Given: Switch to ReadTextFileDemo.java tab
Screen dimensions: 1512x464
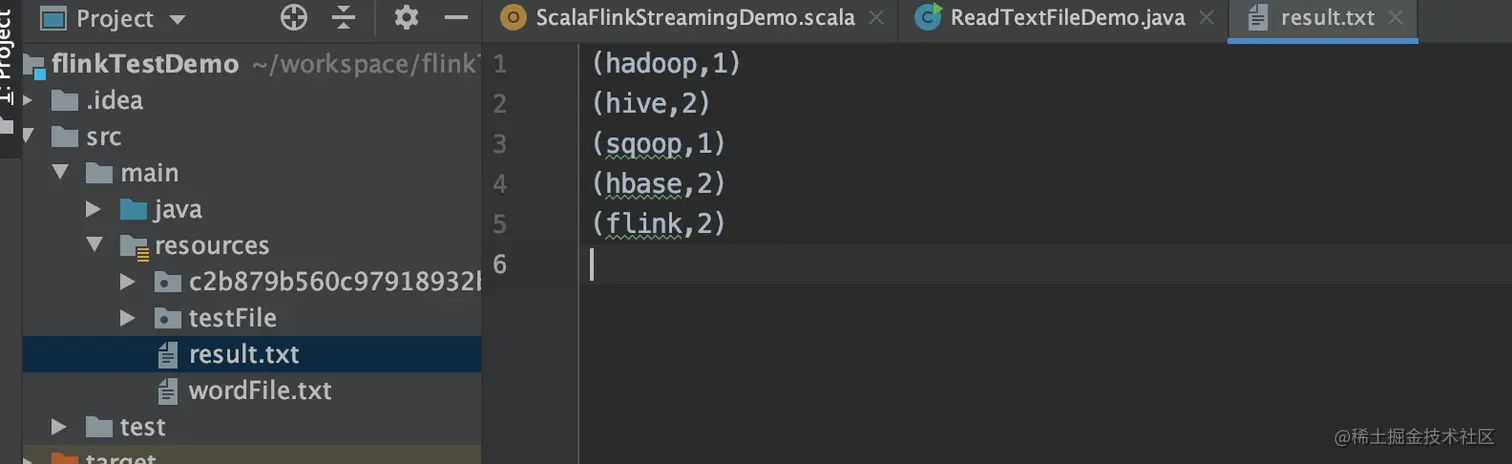Looking at the screenshot, I should tap(1063, 18).
